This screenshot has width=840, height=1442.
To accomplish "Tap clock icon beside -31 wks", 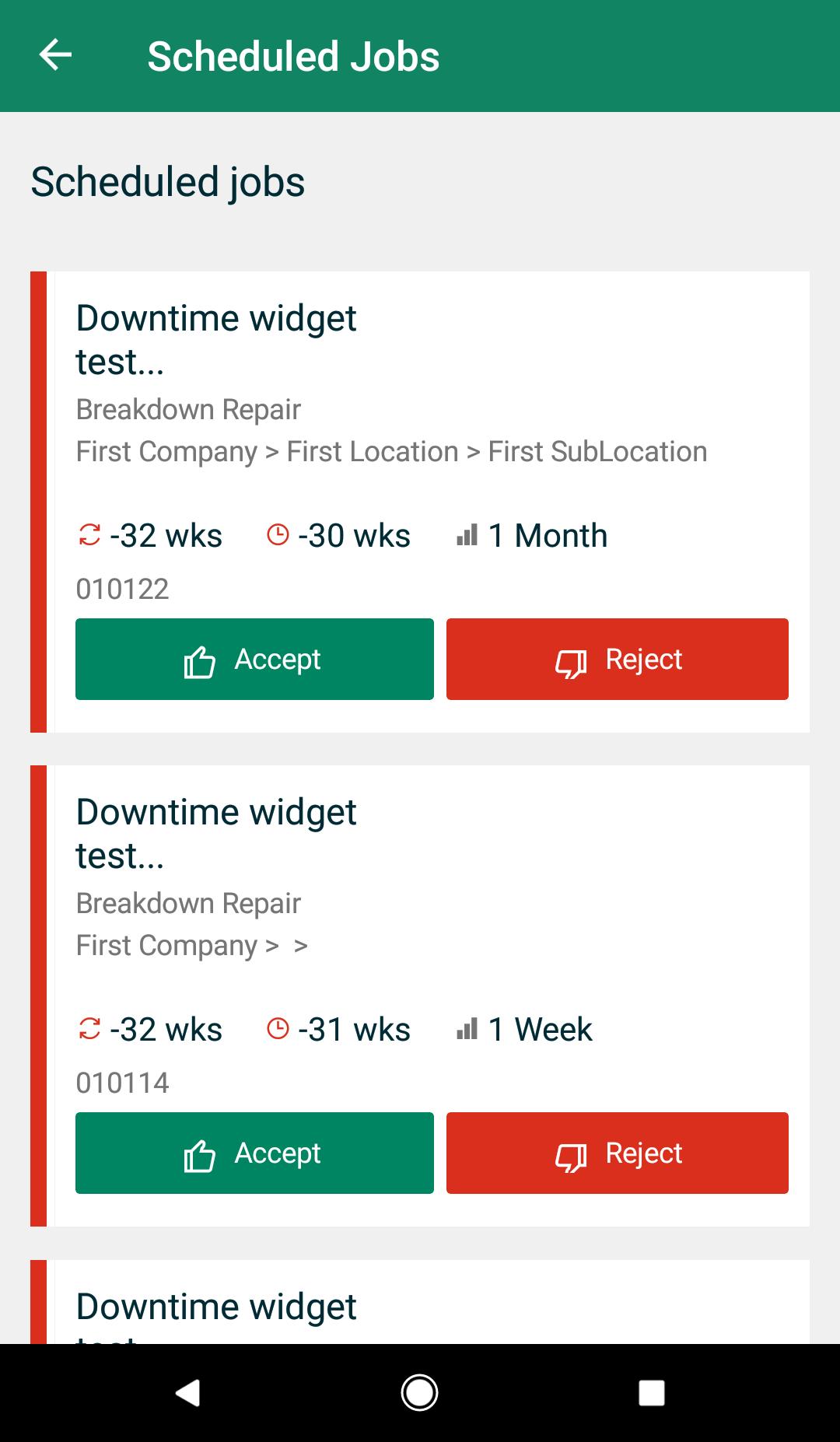I will coord(278,1029).
